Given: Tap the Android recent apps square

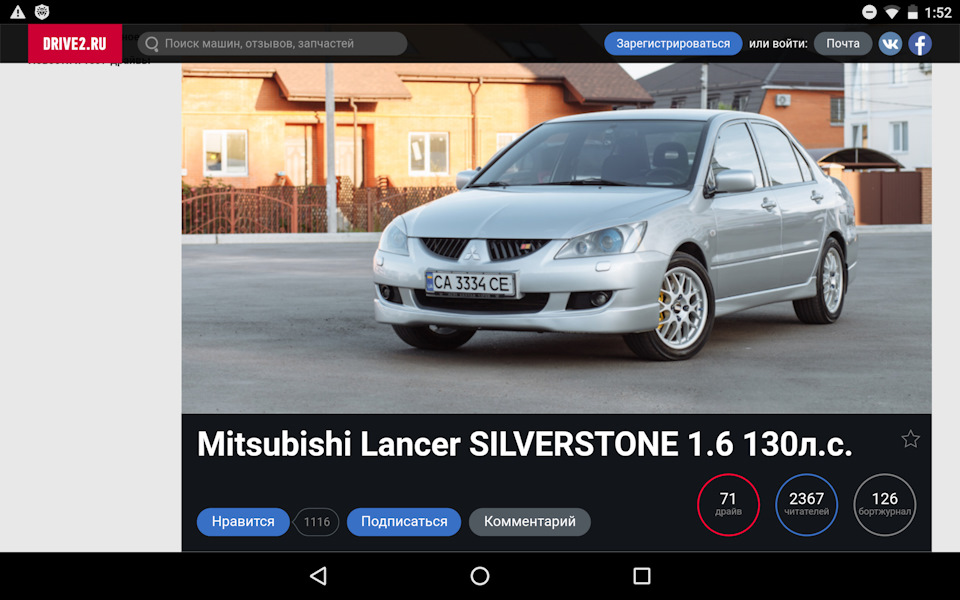Looking at the screenshot, I should [642, 576].
